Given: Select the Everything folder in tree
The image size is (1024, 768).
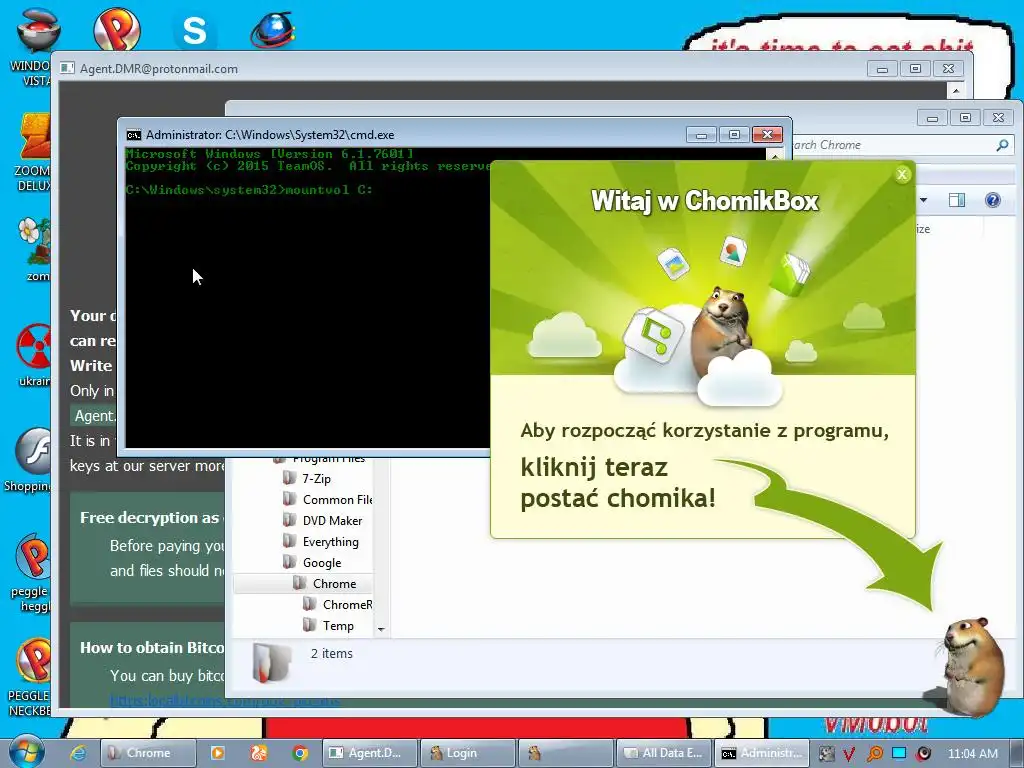Looking at the screenshot, I should coord(321,541).
